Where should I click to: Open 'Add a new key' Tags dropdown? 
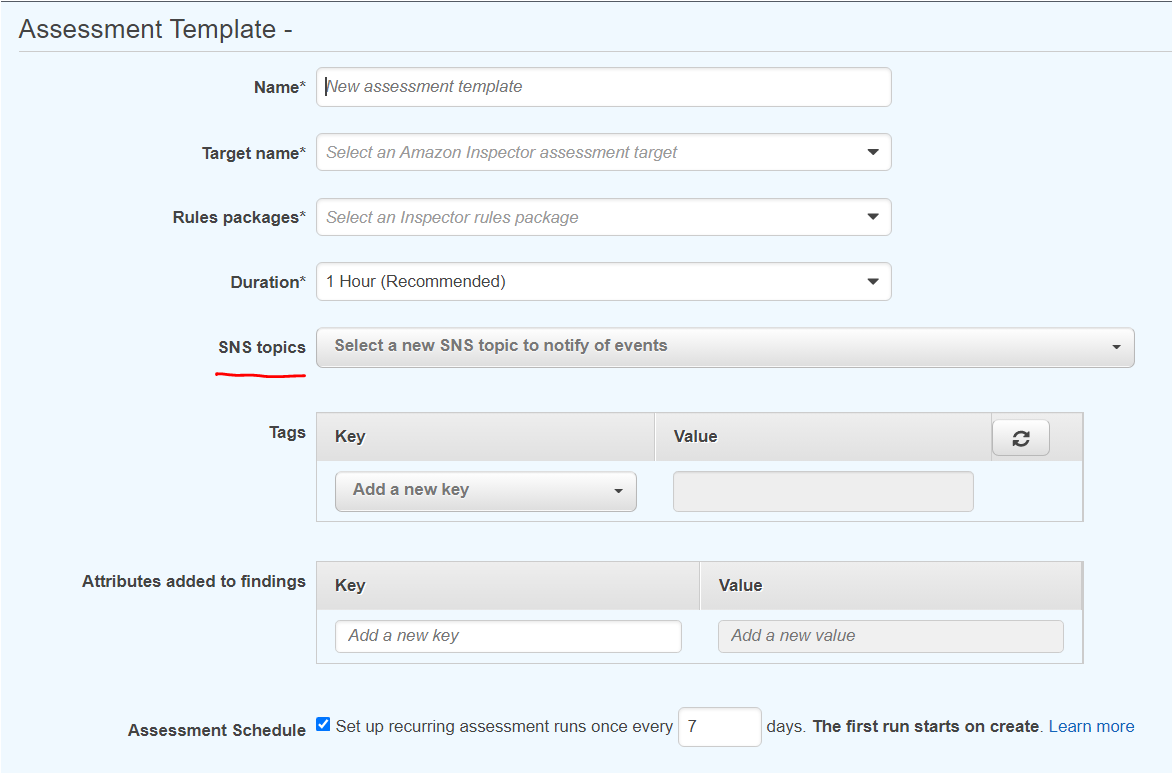(x=485, y=491)
